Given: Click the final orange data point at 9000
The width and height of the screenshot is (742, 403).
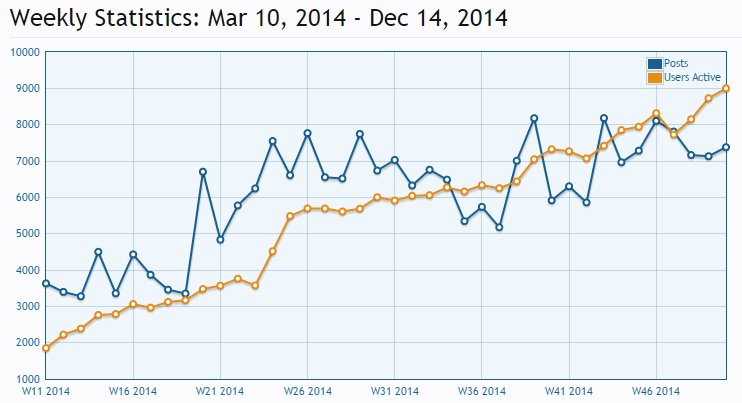Looking at the screenshot, I should point(726,88).
